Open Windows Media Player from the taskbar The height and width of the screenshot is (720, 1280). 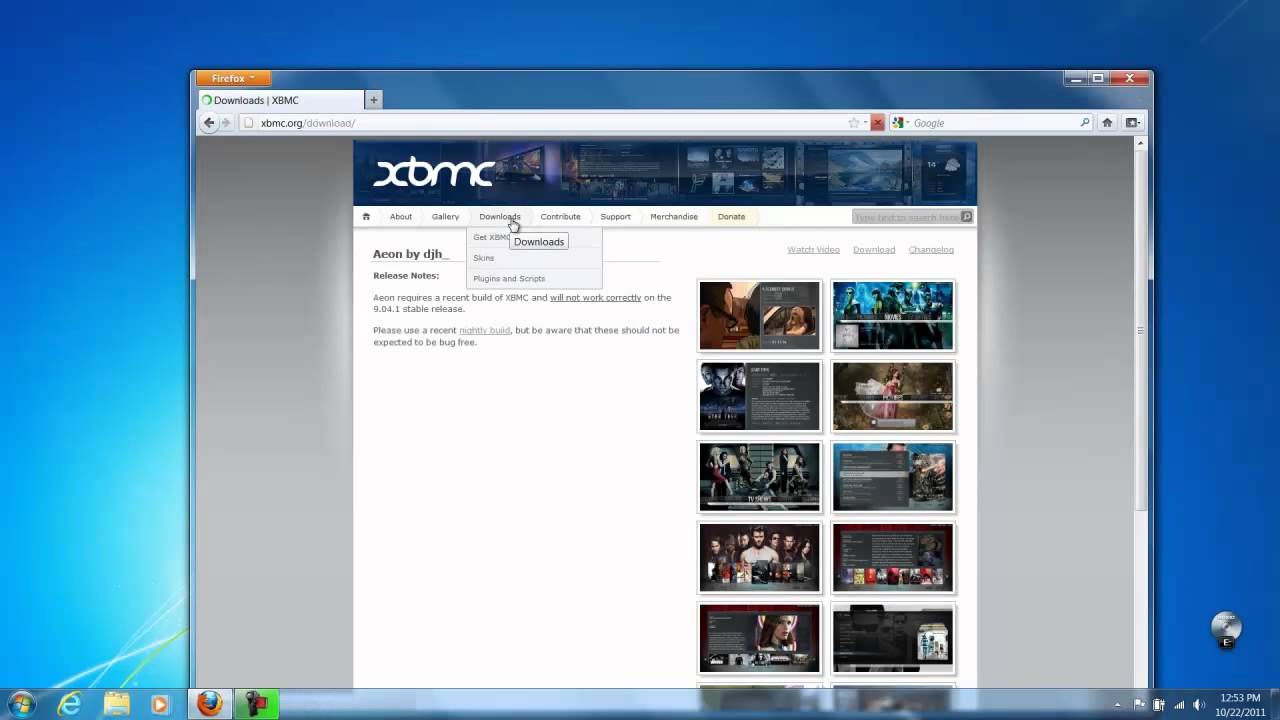(x=160, y=704)
